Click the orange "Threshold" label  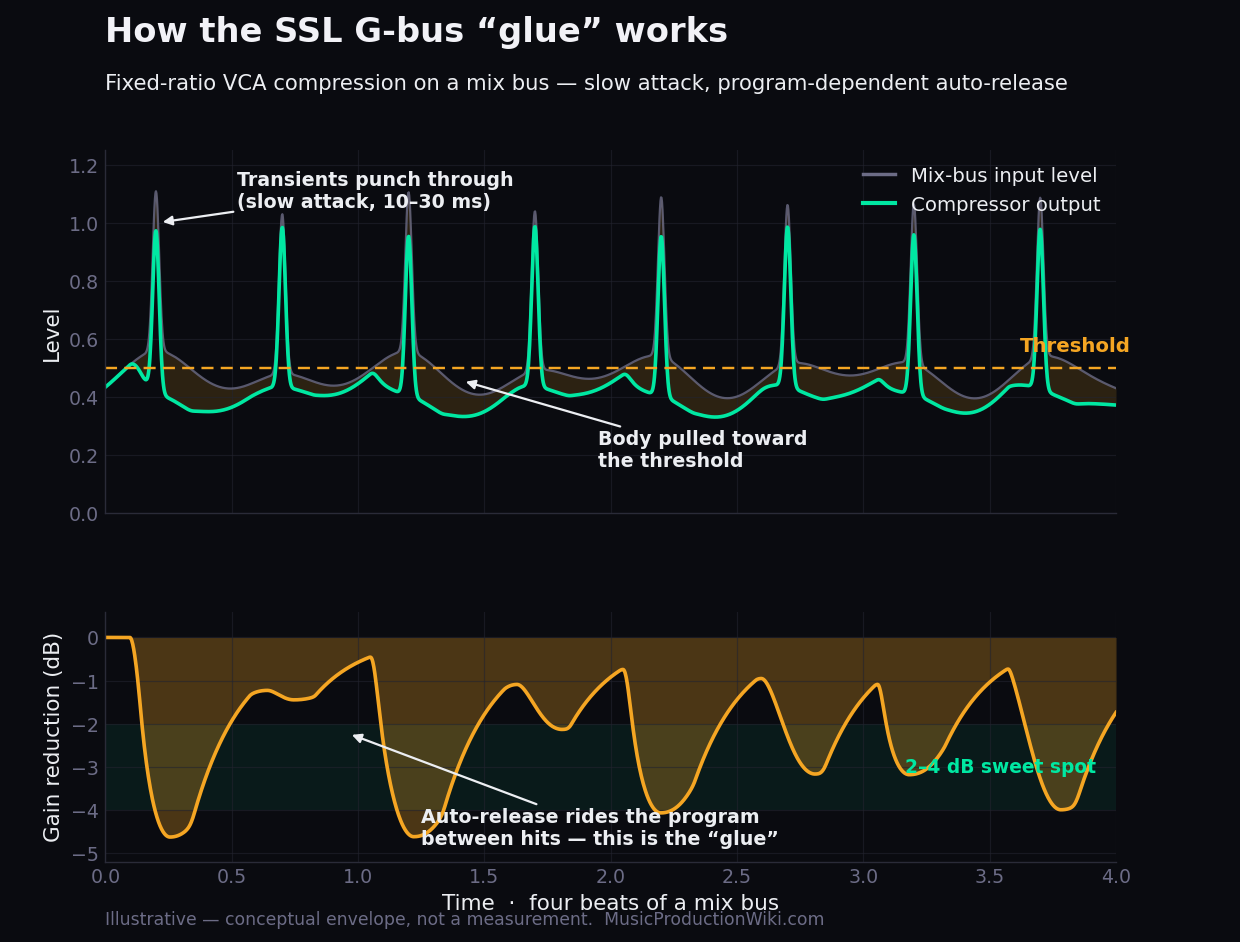pyautogui.click(x=1074, y=346)
